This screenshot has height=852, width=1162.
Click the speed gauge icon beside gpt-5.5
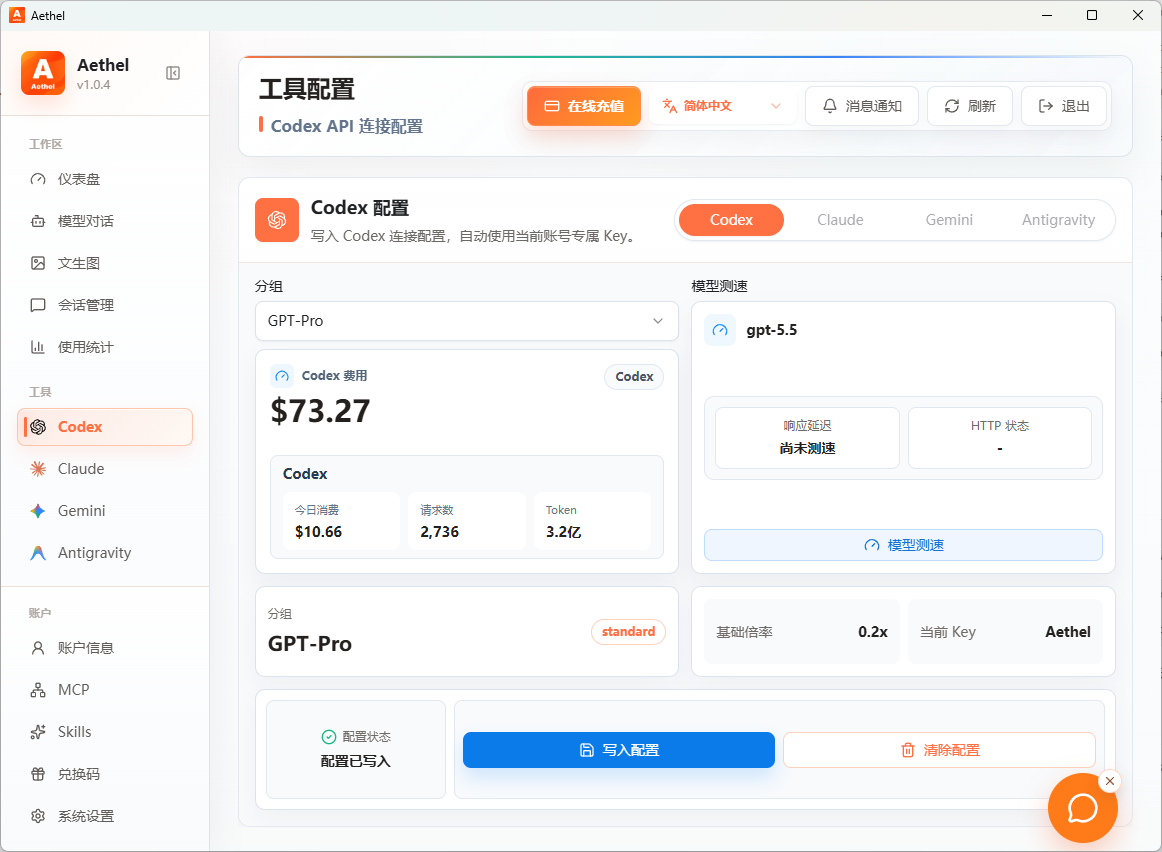[720, 330]
